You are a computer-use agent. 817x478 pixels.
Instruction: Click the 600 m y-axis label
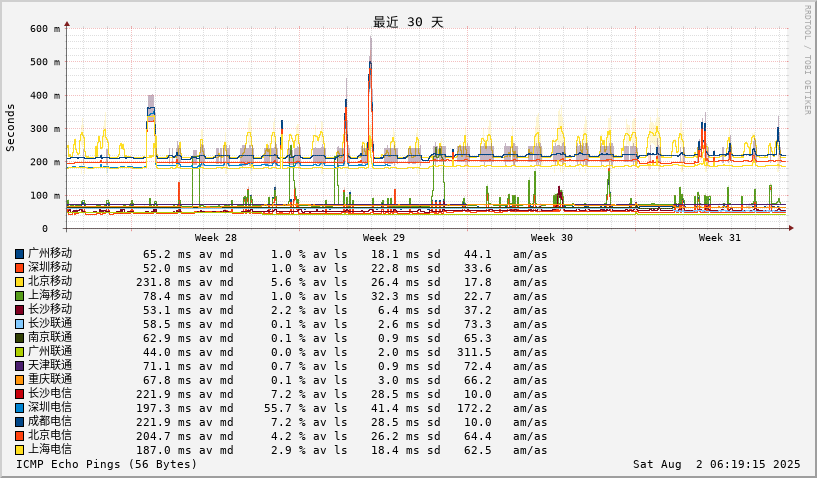(x=45, y=29)
